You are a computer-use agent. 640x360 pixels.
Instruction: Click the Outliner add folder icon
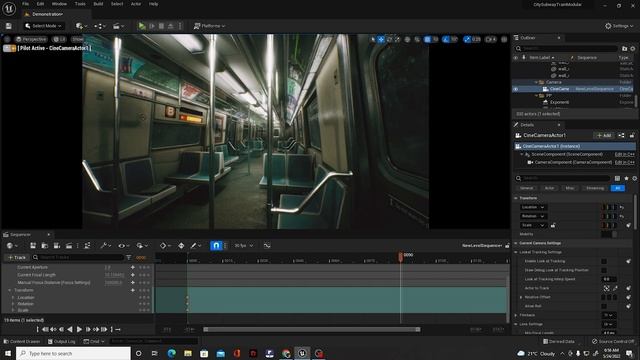tap(624, 49)
